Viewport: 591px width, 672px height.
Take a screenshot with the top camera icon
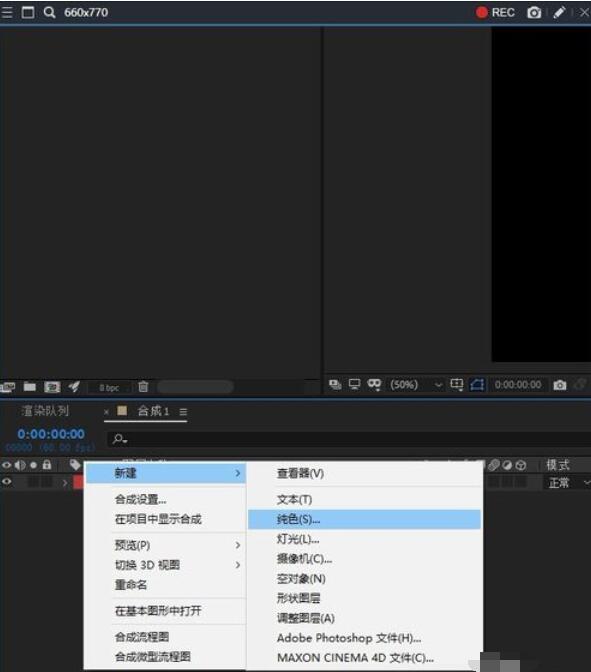click(534, 12)
